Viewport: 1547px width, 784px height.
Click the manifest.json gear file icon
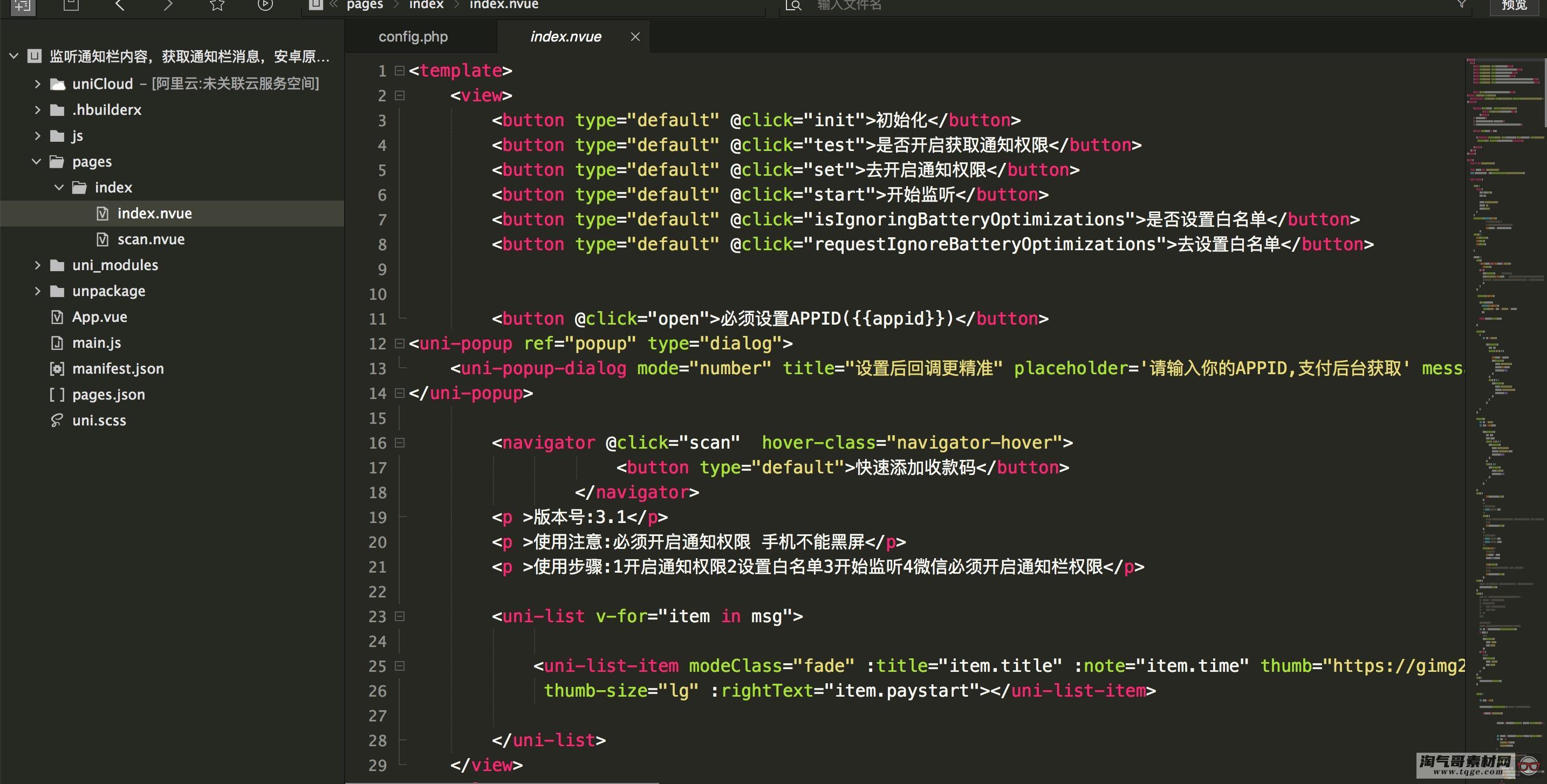[57, 369]
